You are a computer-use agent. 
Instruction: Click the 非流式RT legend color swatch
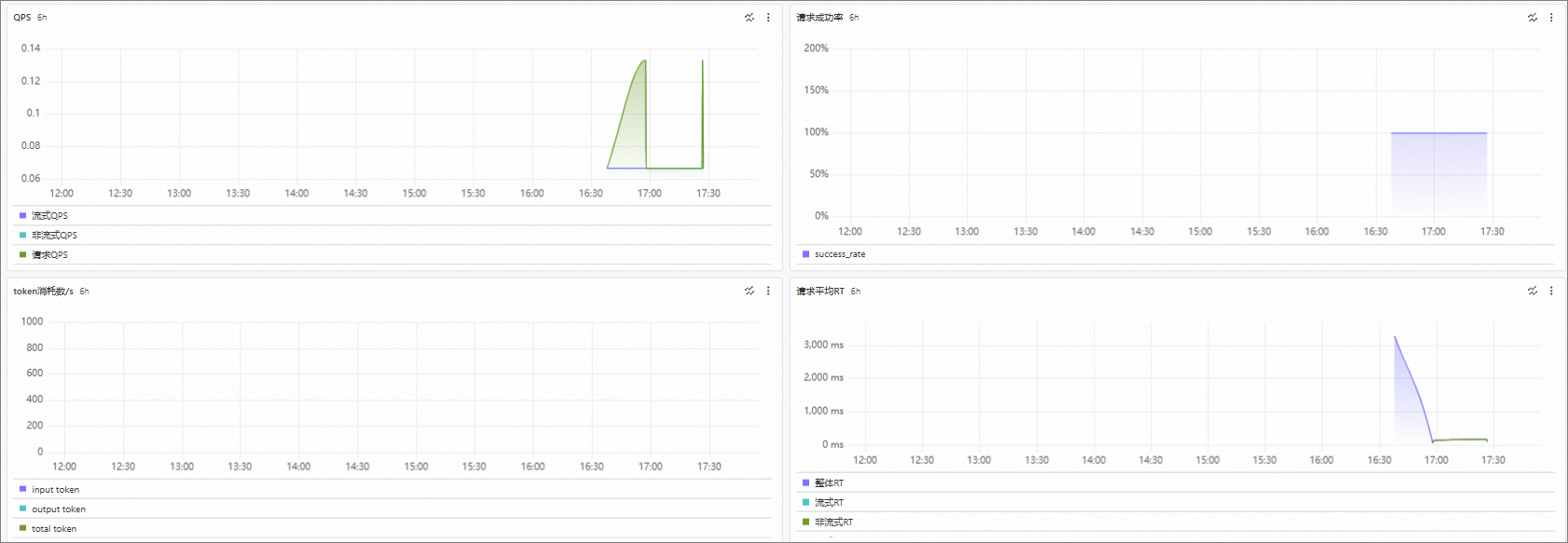pyautogui.click(x=805, y=522)
